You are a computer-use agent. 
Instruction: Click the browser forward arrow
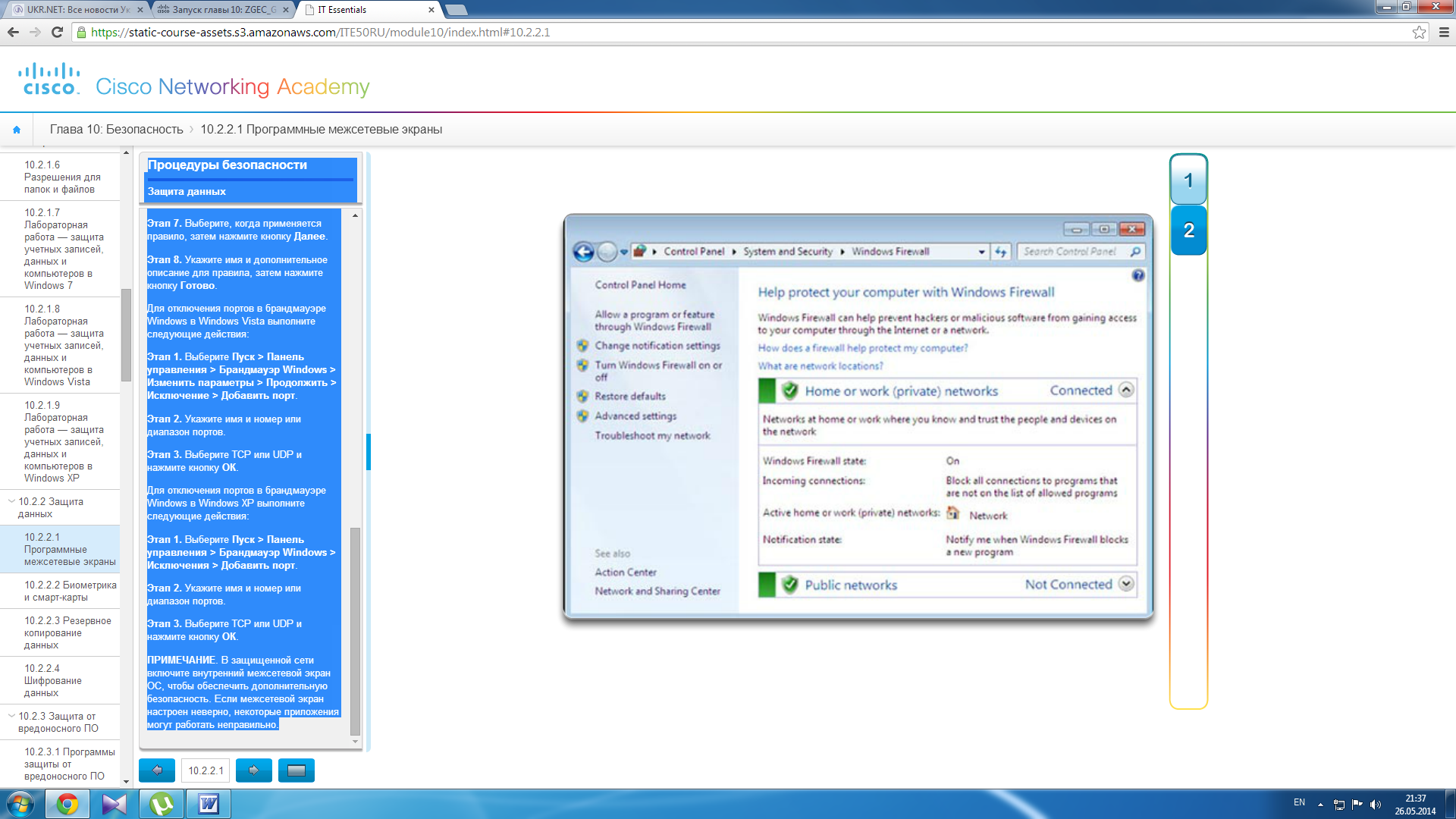[35, 32]
